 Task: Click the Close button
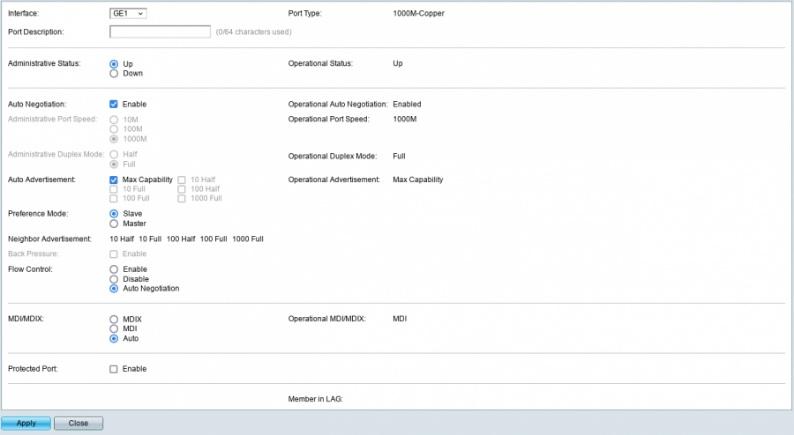coord(78,423)
